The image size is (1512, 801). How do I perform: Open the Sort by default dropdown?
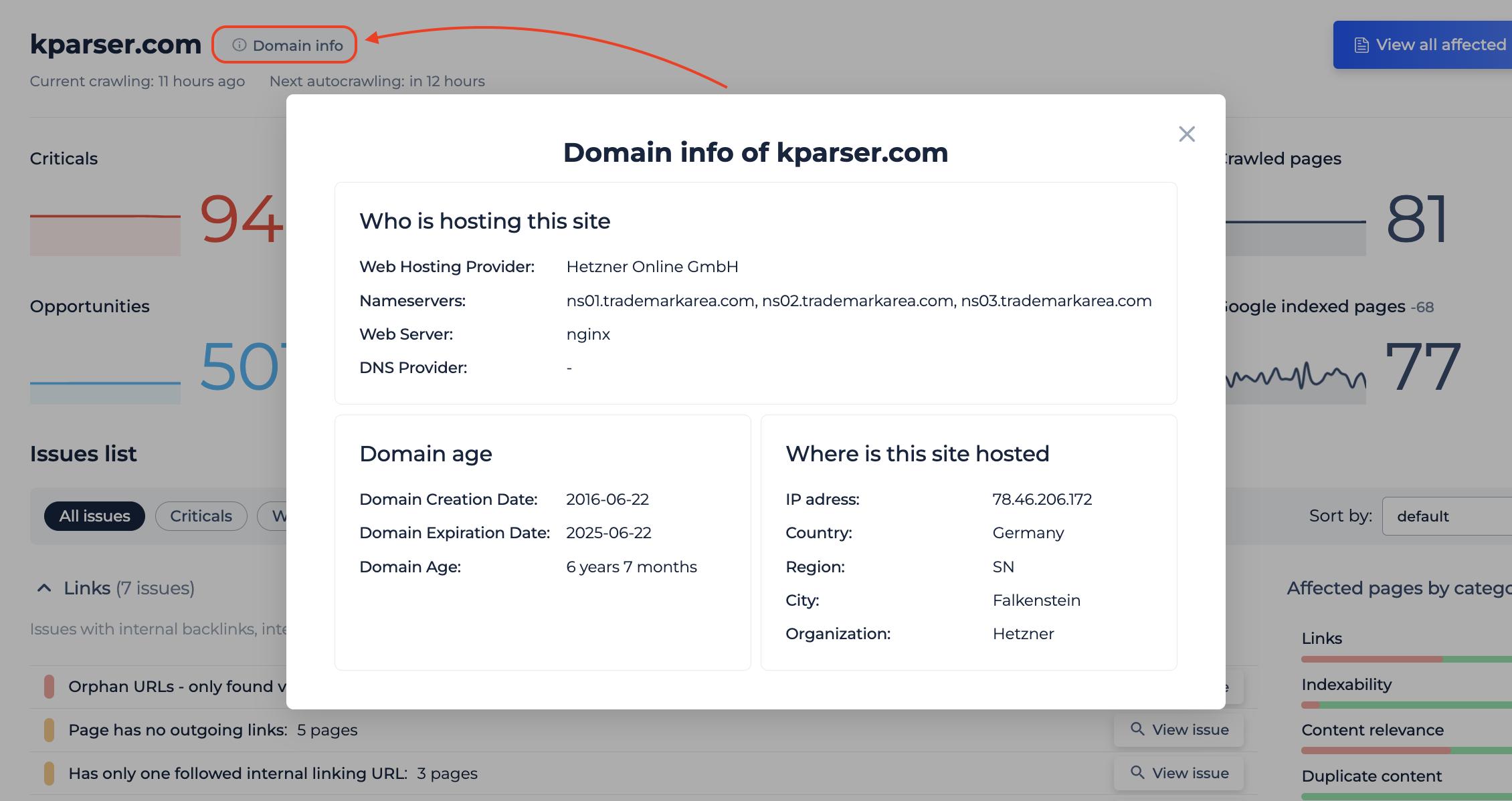click(1447, 516)
